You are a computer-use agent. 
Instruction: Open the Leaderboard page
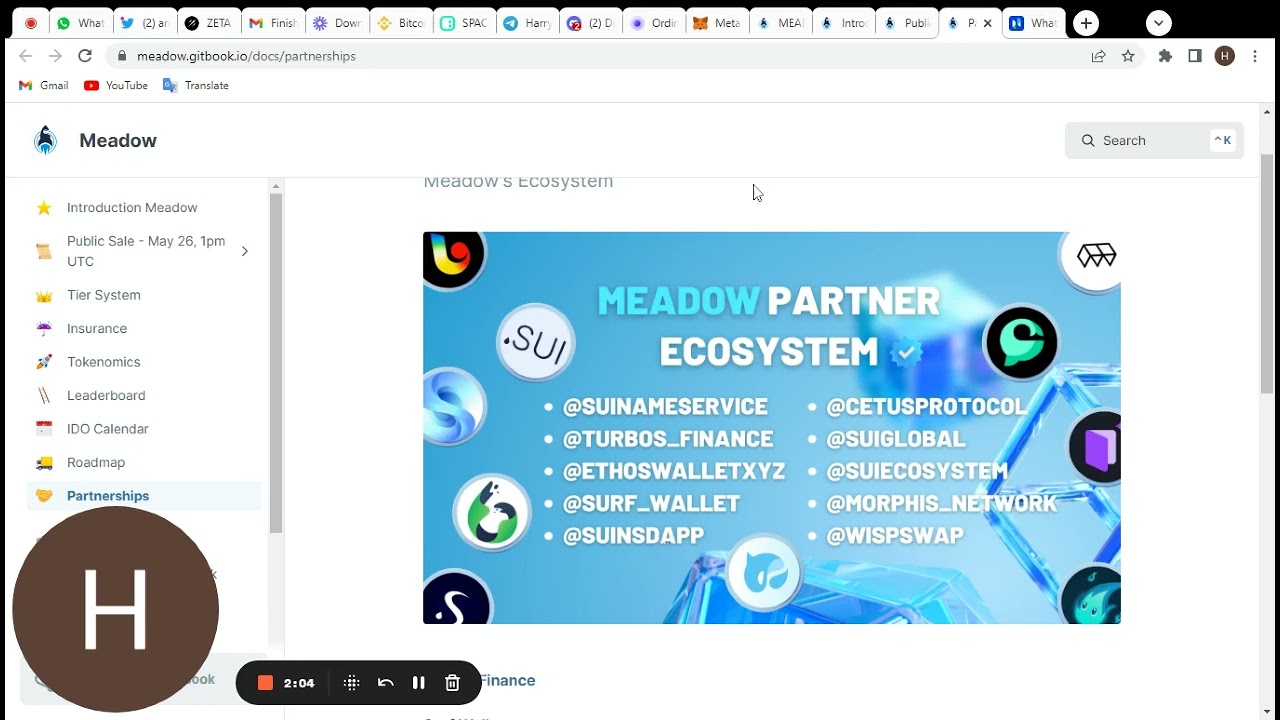click(x=106, y=395)
